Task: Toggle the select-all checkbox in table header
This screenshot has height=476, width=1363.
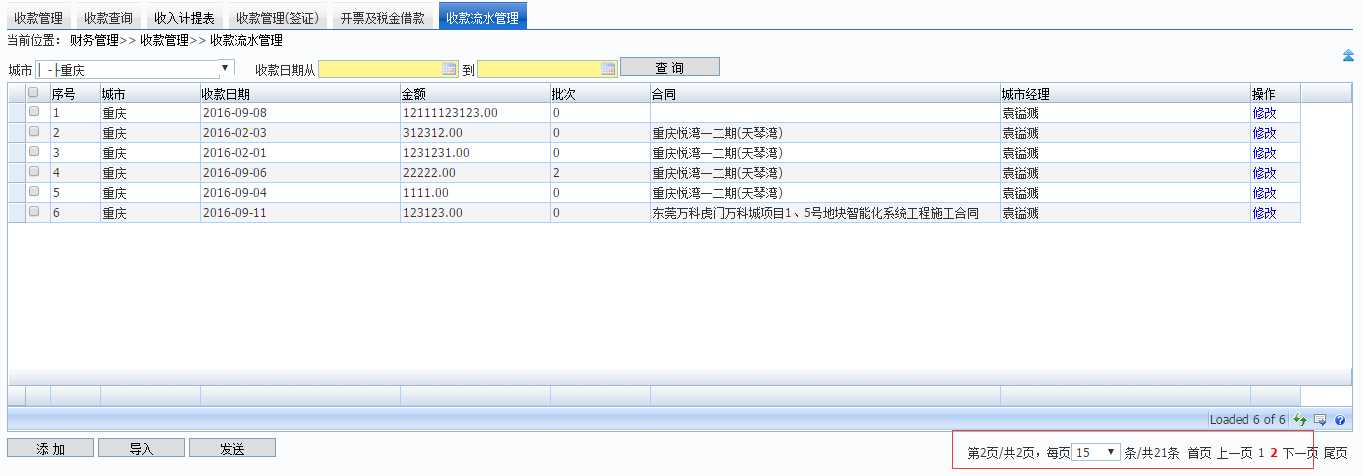Action: tap(34, 92)
